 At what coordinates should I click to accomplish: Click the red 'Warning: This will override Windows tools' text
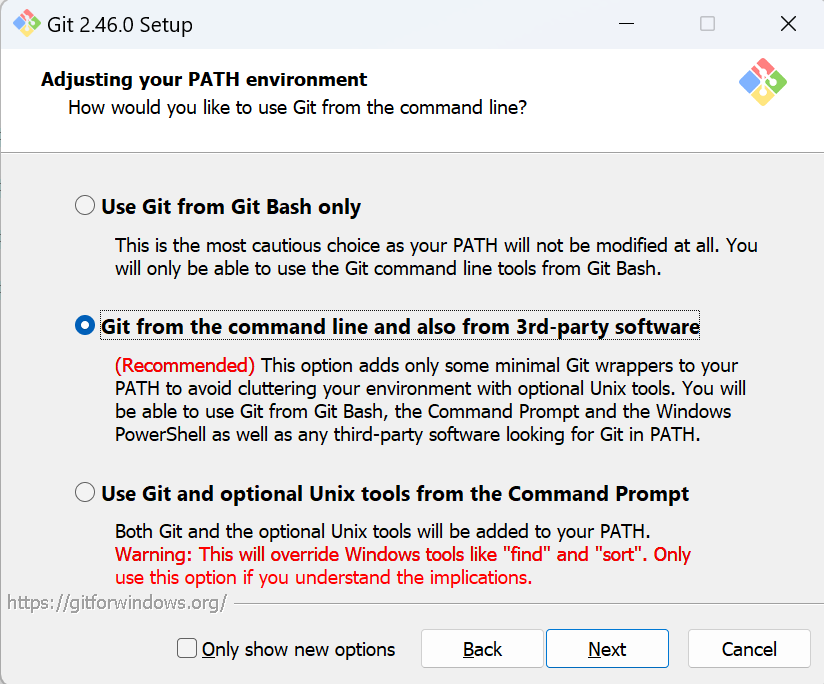click(403, 566)
